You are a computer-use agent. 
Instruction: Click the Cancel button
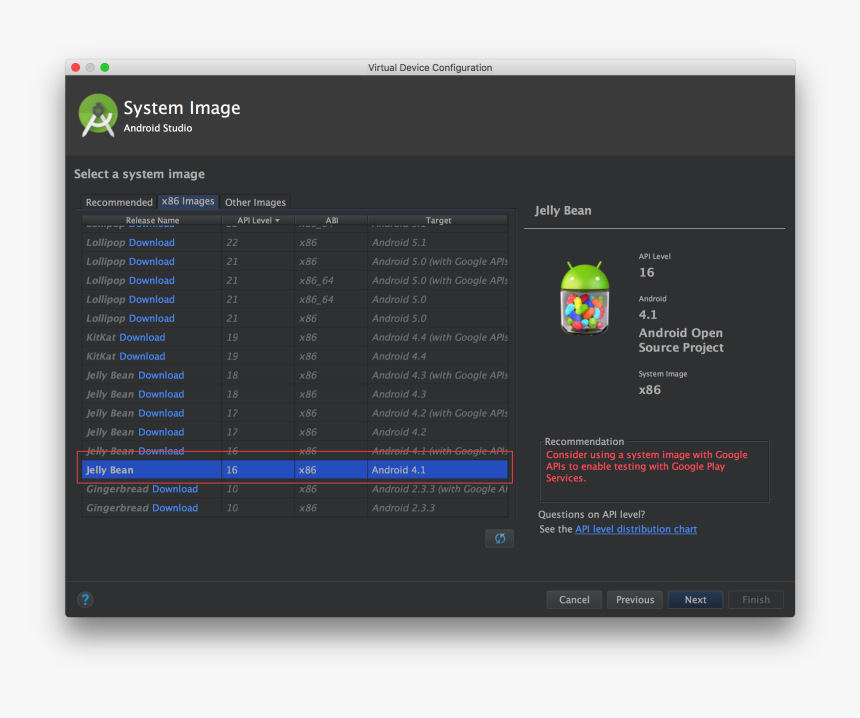tap(573, 599)
